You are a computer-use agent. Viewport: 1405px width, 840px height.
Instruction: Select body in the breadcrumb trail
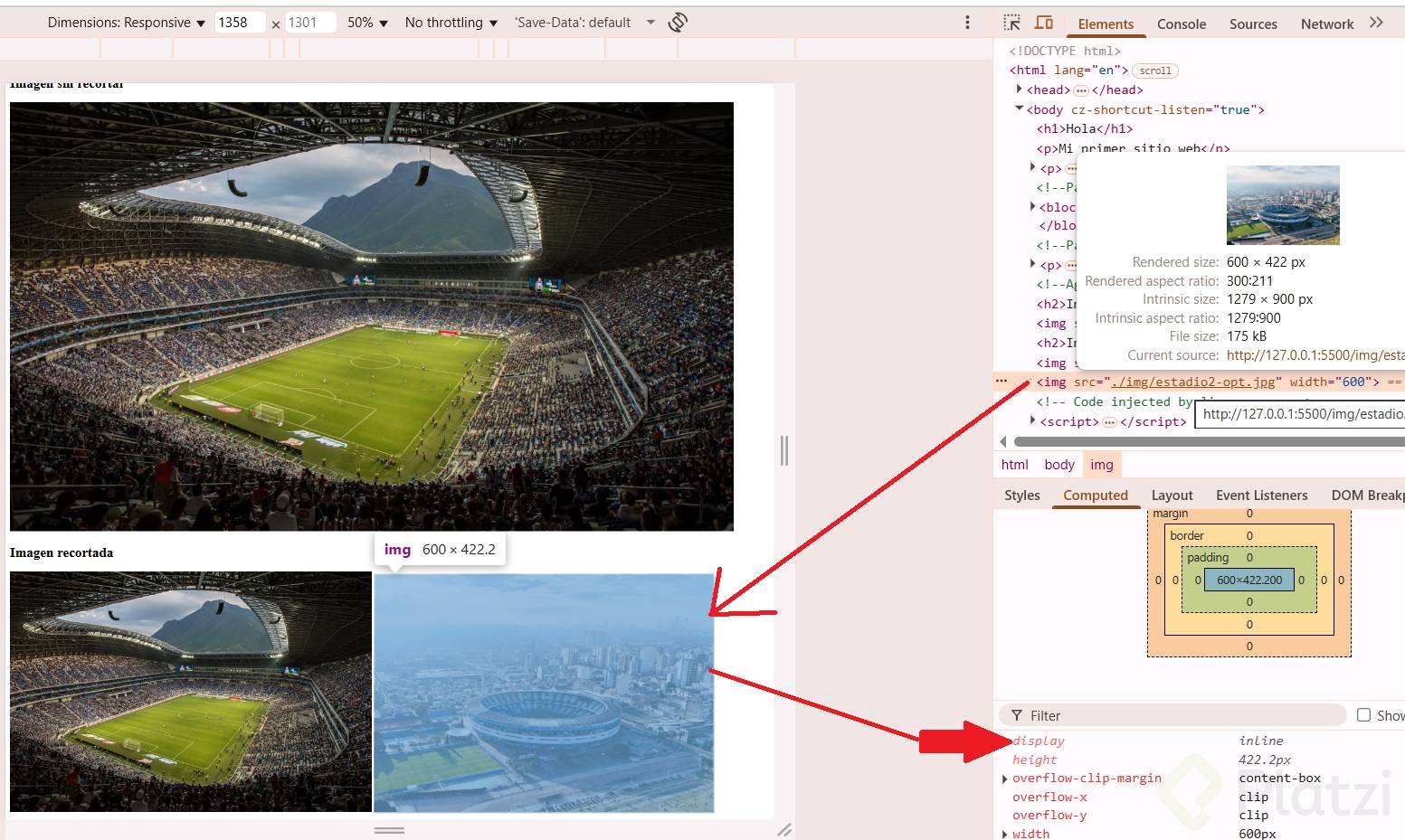coord(1059,465)
